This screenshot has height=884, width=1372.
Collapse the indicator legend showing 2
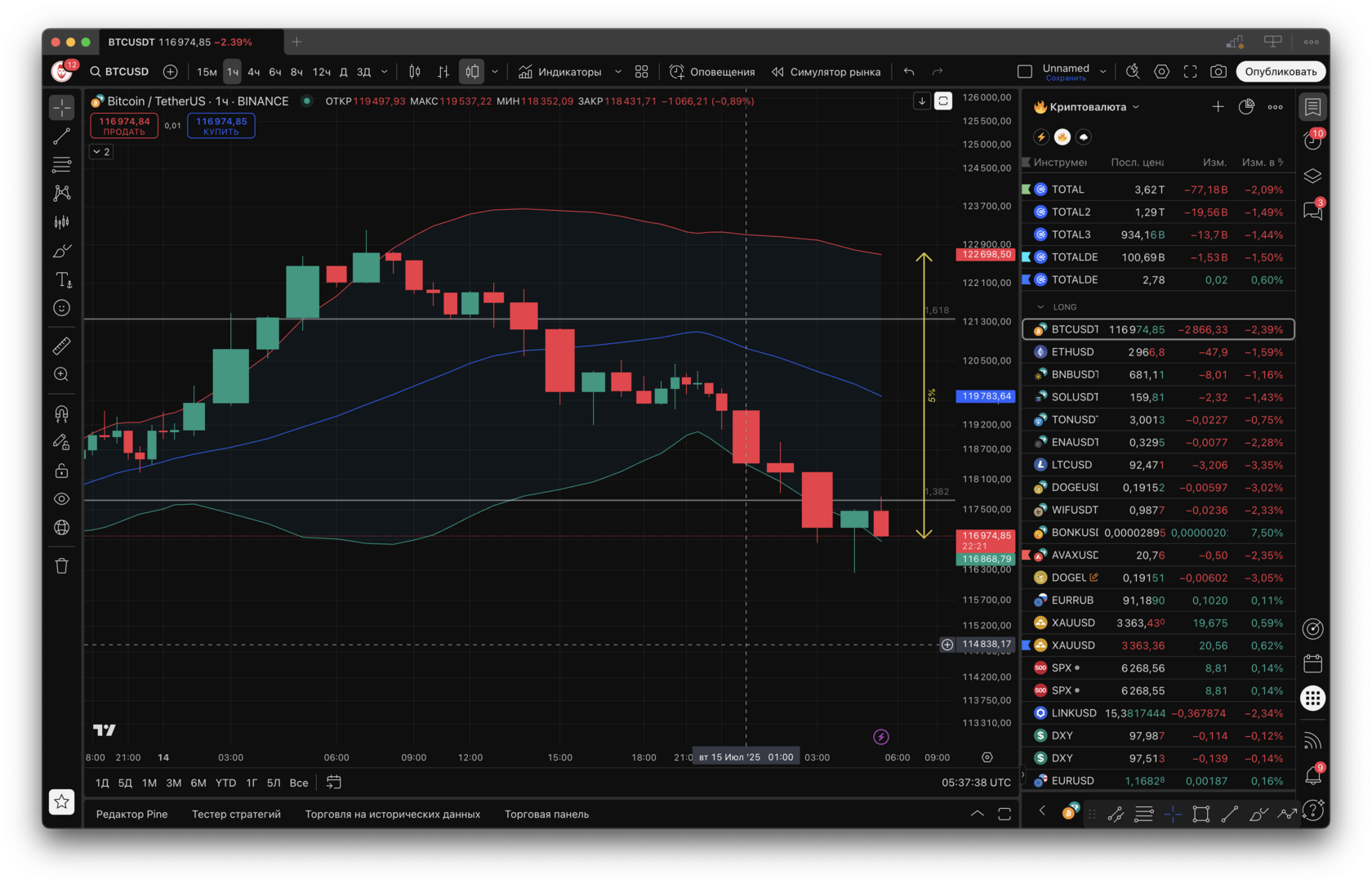[101, 152]
